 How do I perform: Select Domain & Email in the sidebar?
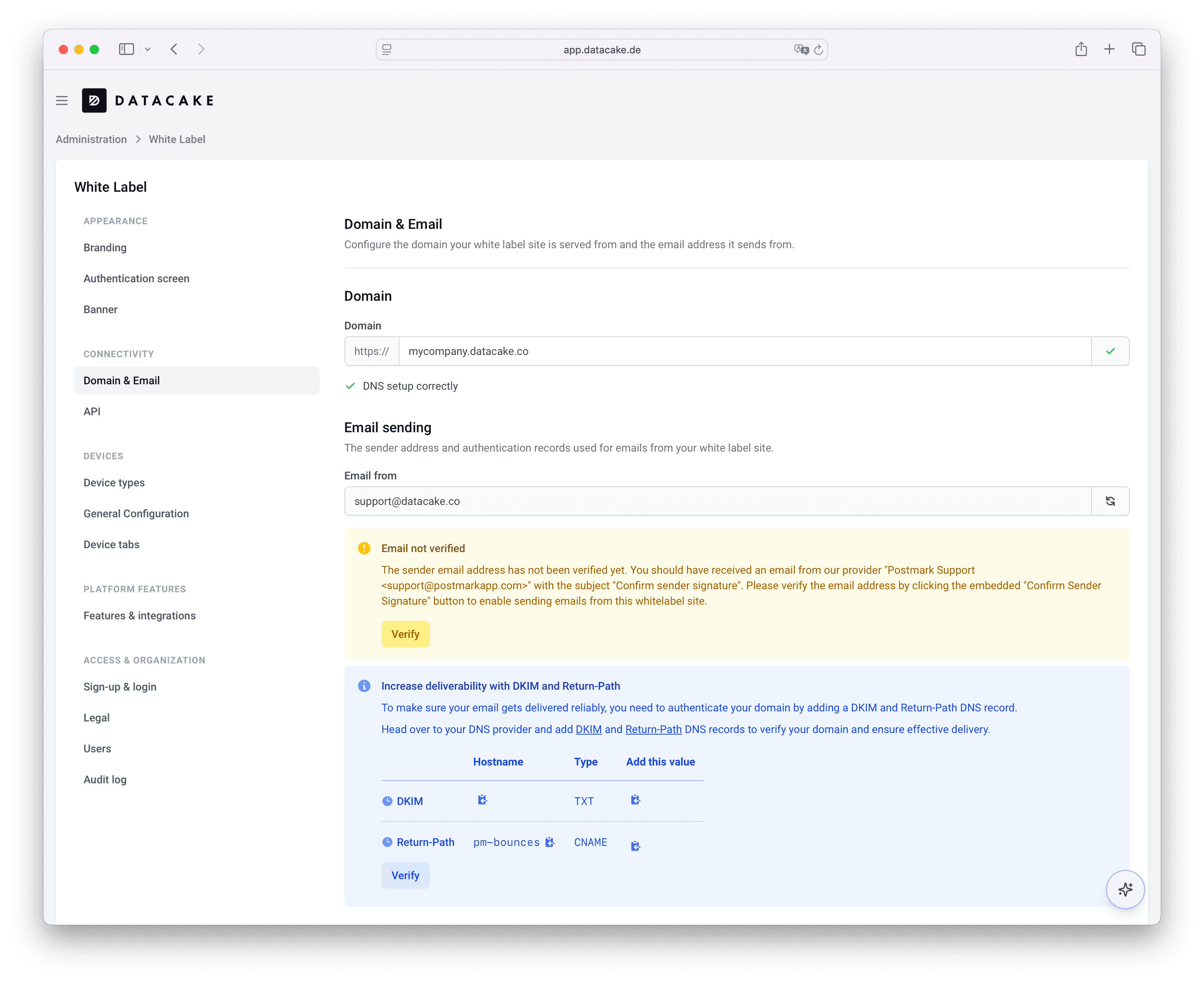pyautogui.click(x=196, y=381)
